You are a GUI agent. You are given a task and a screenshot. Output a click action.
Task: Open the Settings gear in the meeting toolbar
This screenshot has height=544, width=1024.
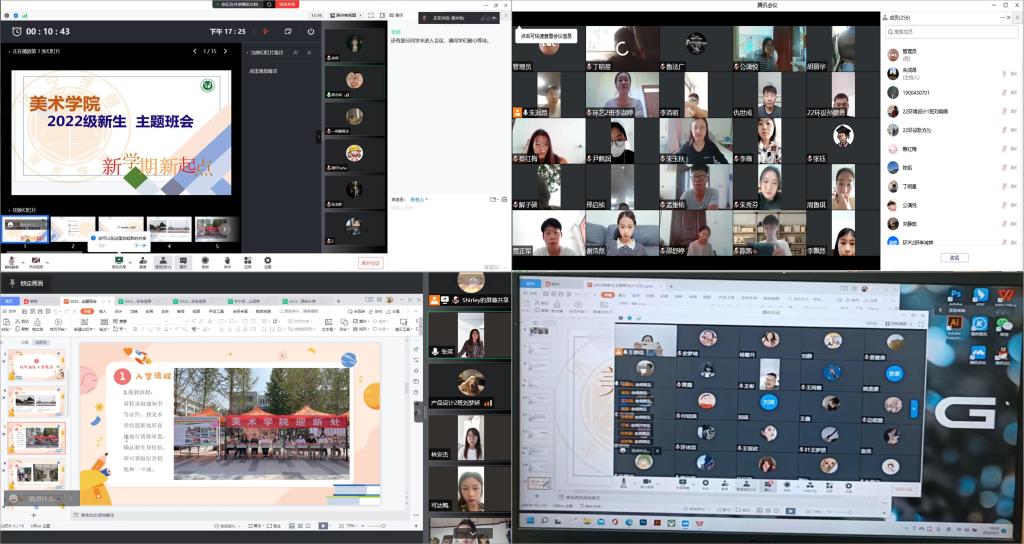(x=268, y=261)
